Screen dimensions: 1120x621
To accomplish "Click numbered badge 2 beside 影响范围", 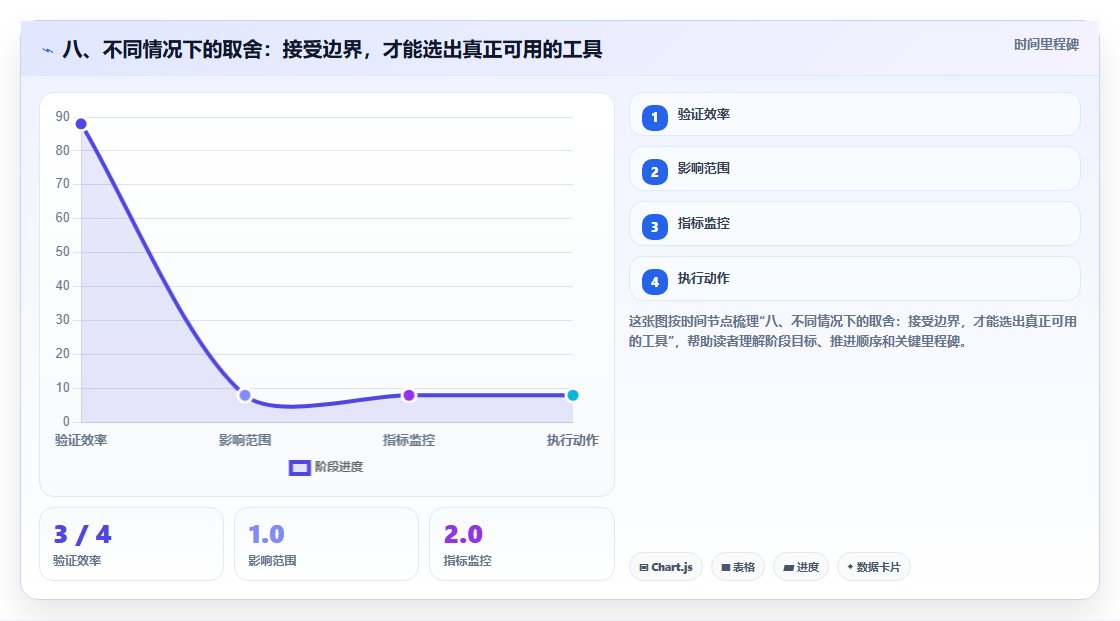I will [654, 172].
